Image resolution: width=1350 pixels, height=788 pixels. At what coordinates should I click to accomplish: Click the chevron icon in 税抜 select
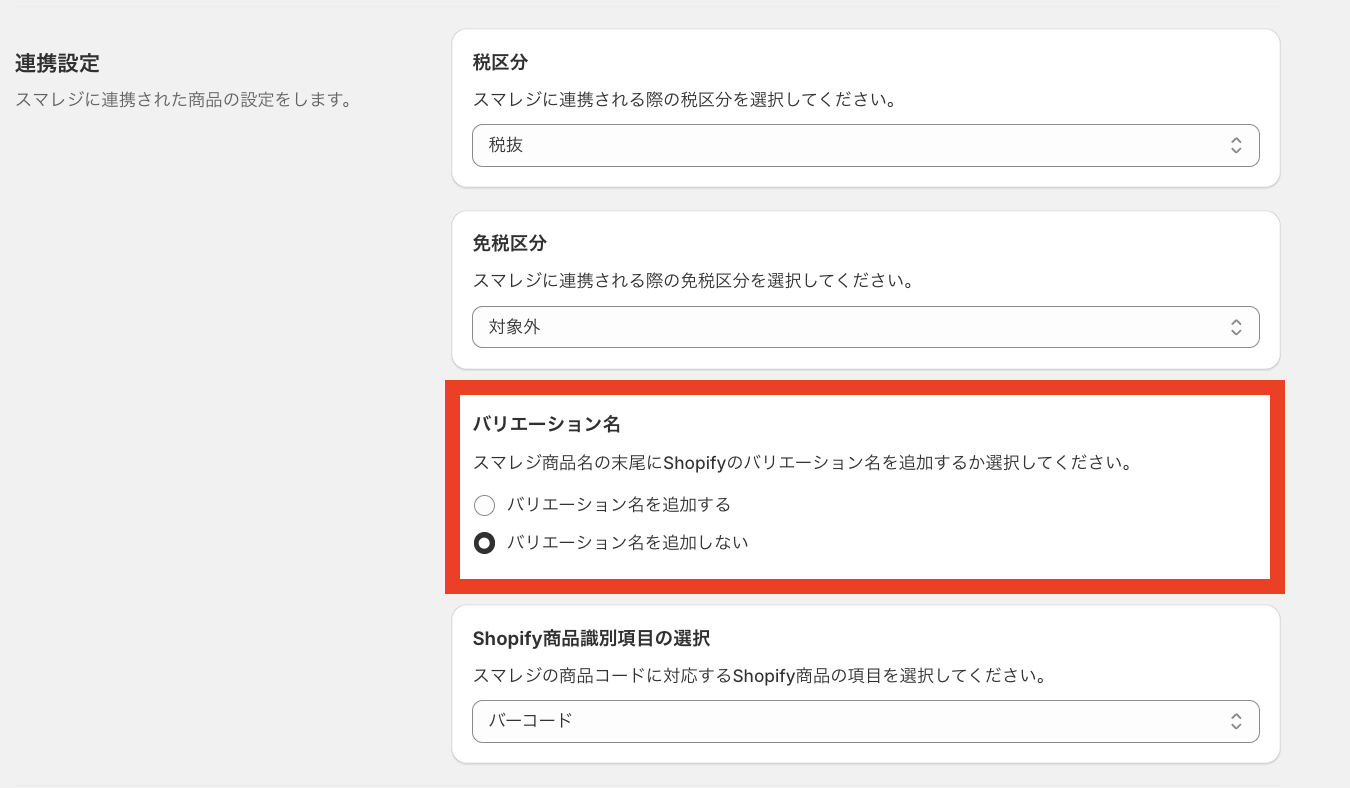coord(1236,145)
